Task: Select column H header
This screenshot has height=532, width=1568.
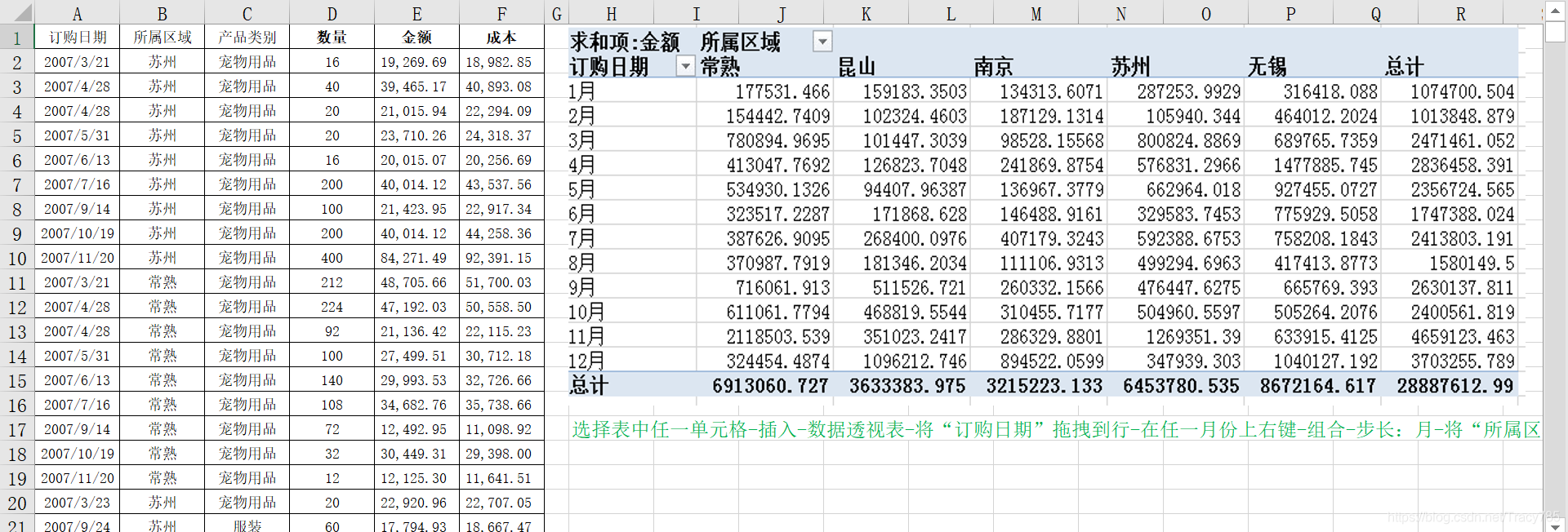Action: pos(611,13)
